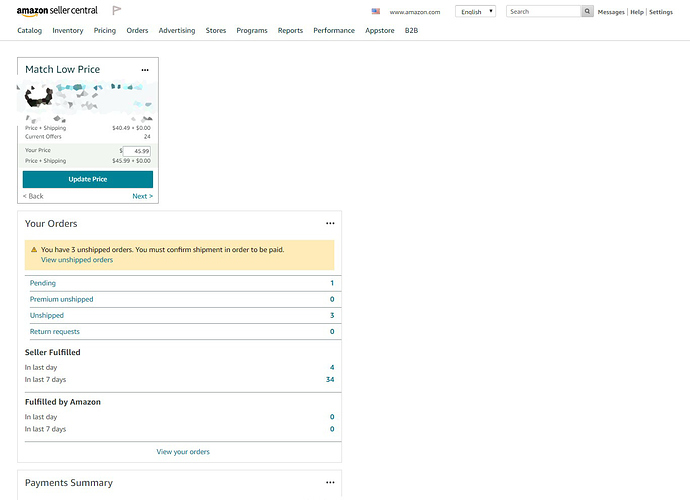Open the Stores menu
Screen dimensions: 690x500
click(x=216, y=30)
